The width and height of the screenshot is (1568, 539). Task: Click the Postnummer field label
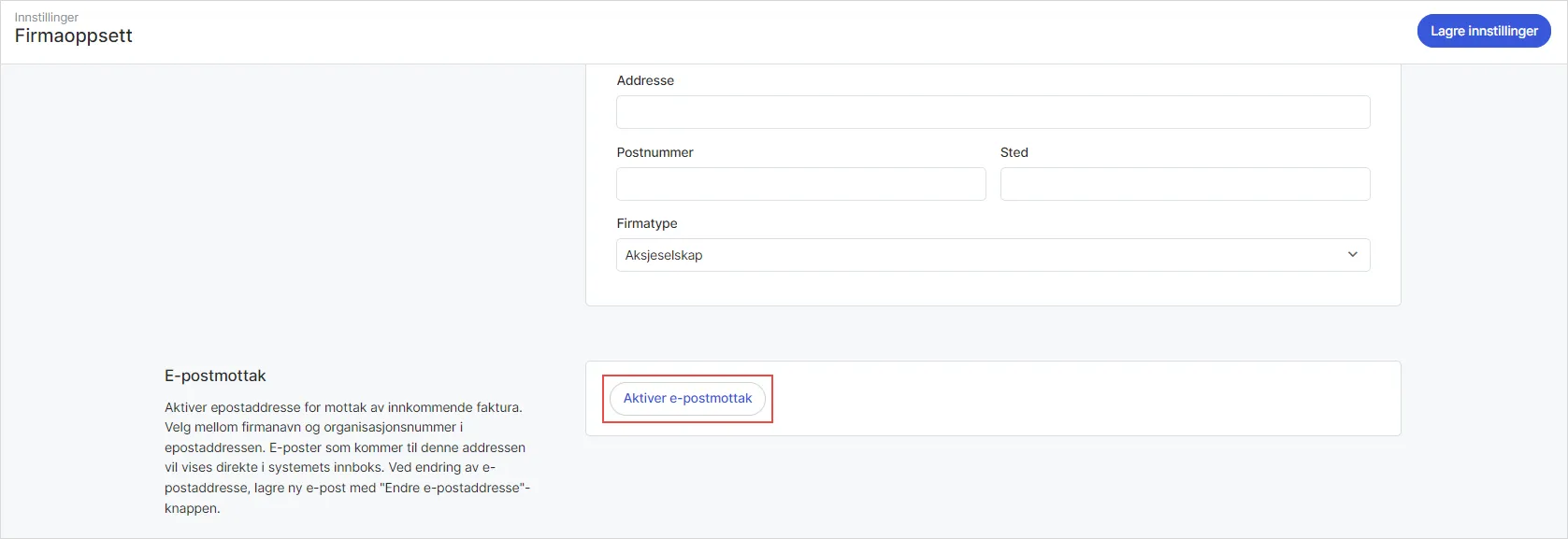click(x=655, y=152)
